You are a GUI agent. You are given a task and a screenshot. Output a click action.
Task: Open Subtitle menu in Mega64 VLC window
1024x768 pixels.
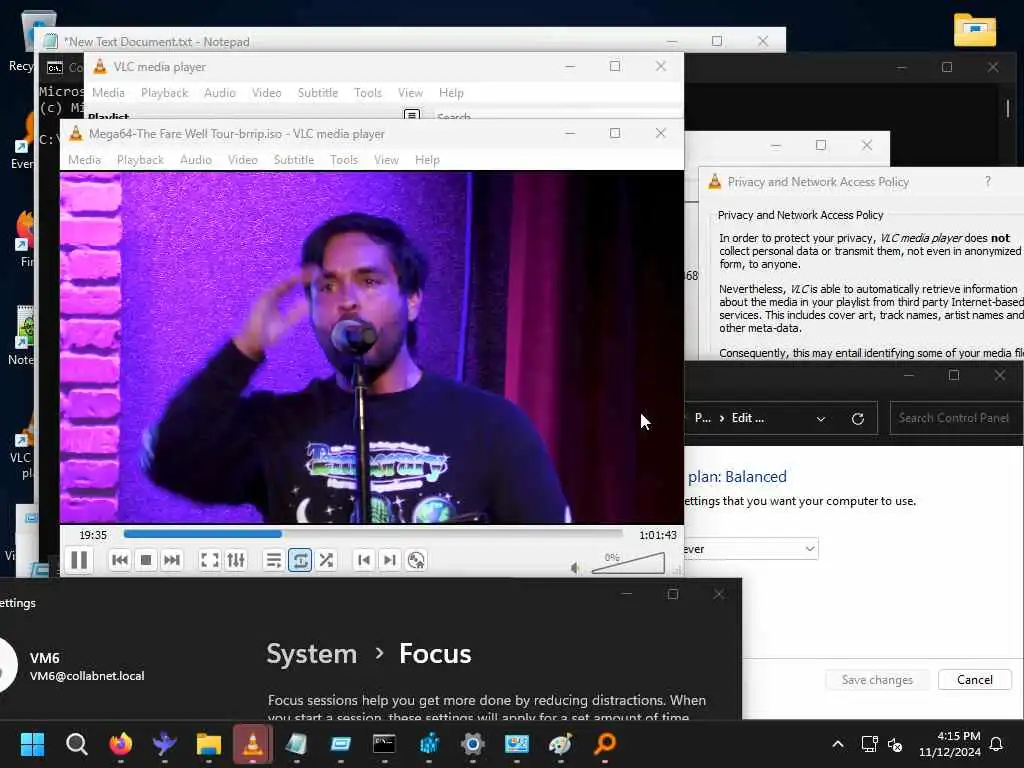294,160
